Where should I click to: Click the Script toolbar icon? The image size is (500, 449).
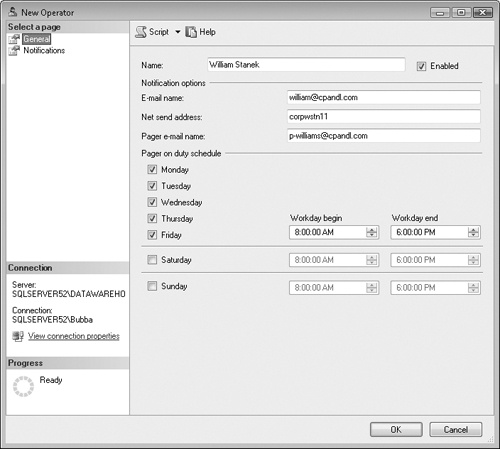click(141, 32)
